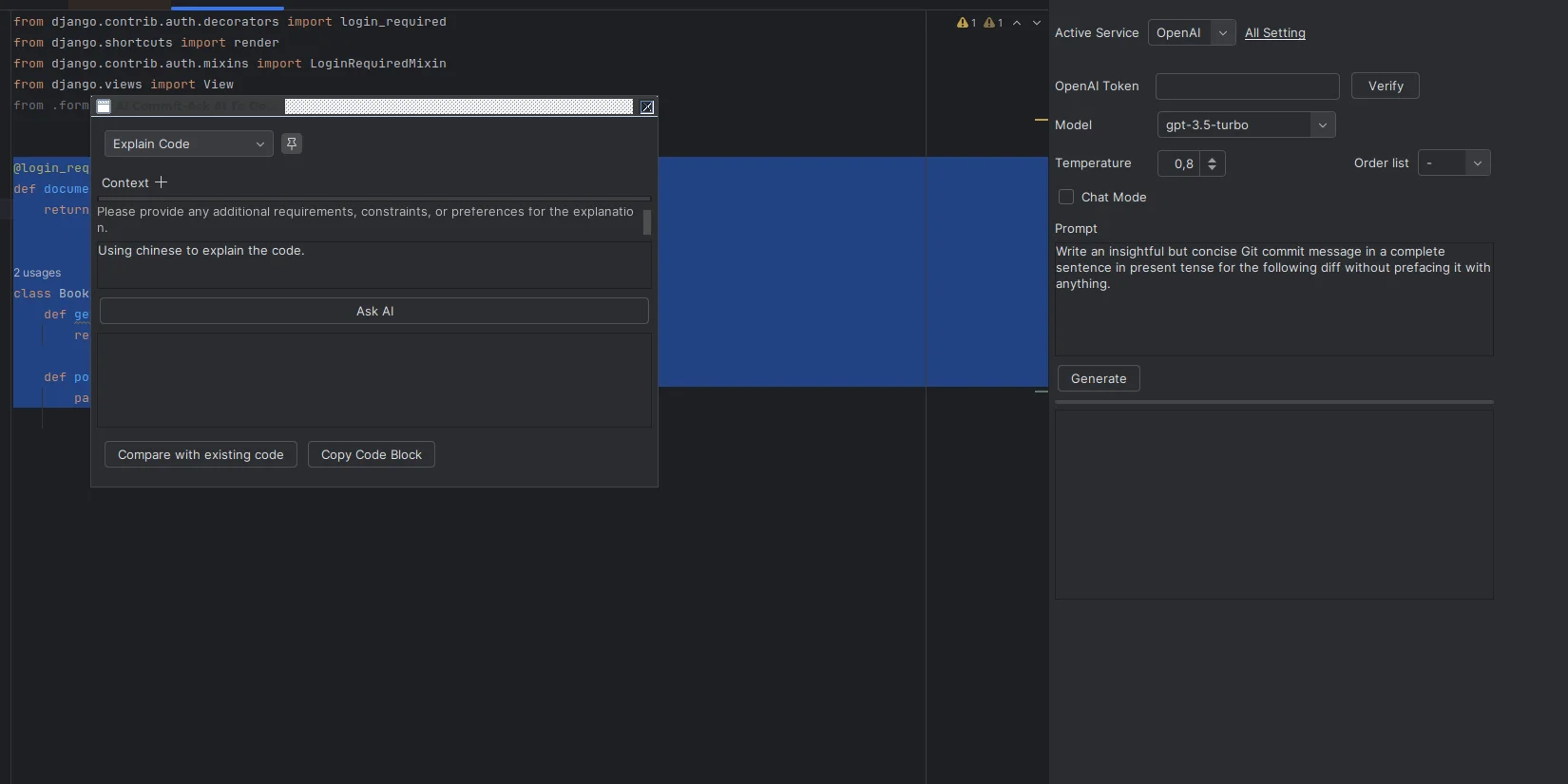Screen dimensions: 1568x784
Task: Open the Explain Code action dropdown
Action: 188,143
